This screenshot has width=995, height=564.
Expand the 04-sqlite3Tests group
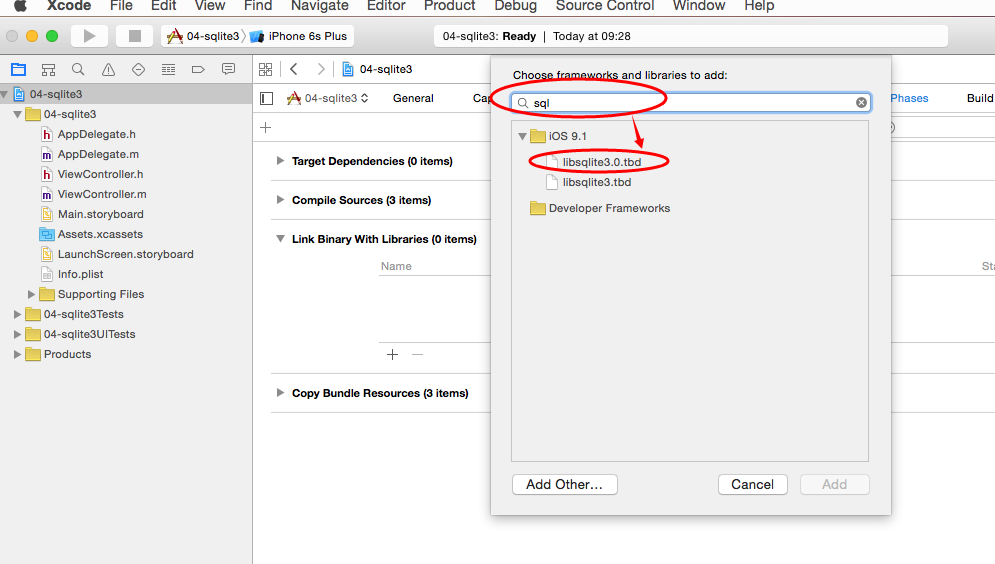[17, 315]
